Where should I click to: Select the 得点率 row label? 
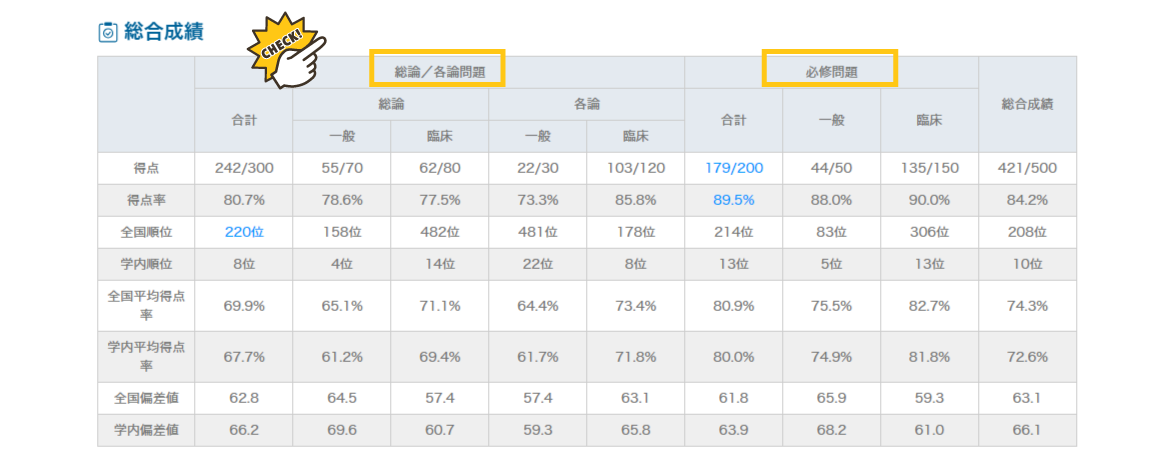(x=146, y=201)
